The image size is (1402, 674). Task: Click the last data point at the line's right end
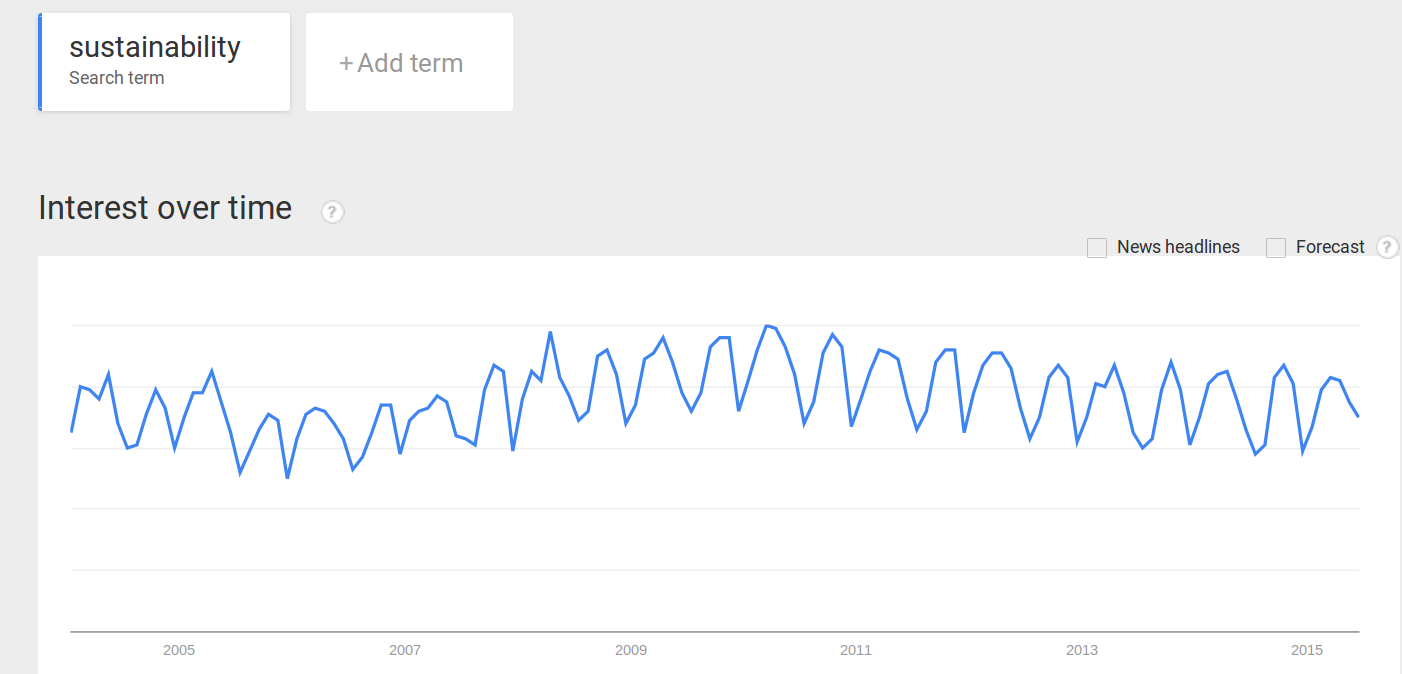point(1358,416)
